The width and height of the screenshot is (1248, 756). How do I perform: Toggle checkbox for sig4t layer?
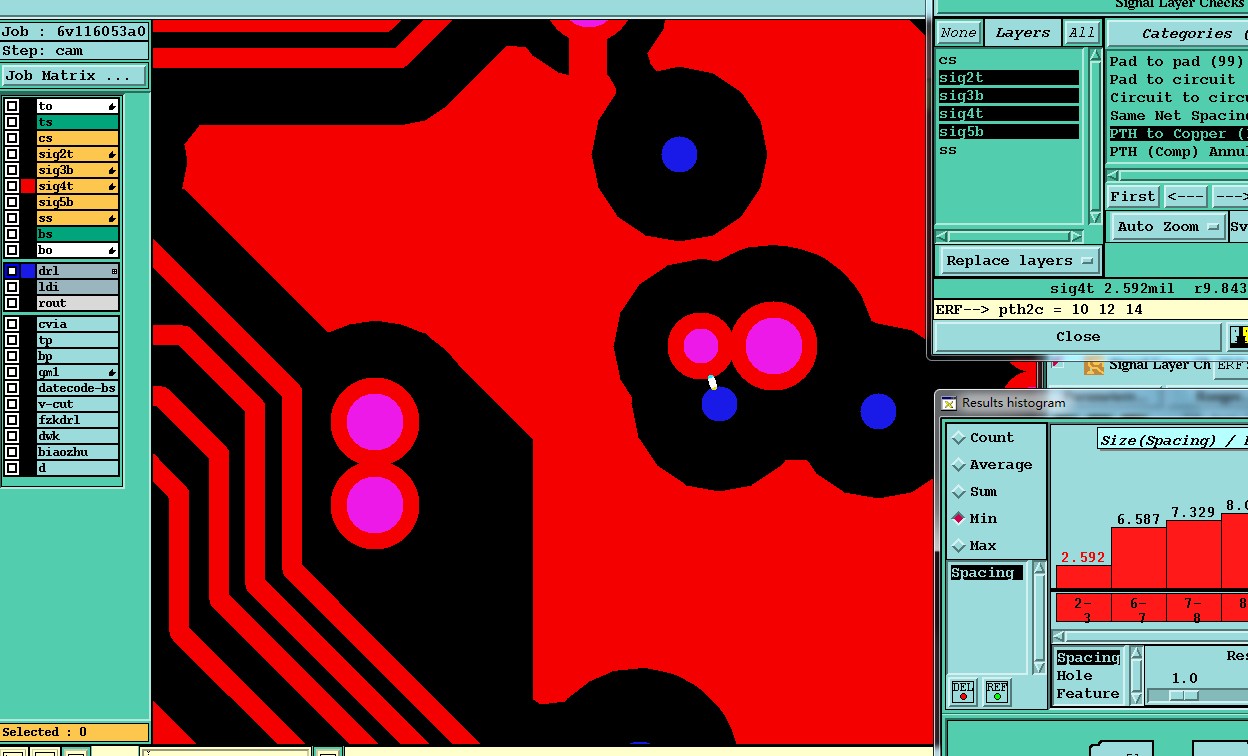click(12, 186)
